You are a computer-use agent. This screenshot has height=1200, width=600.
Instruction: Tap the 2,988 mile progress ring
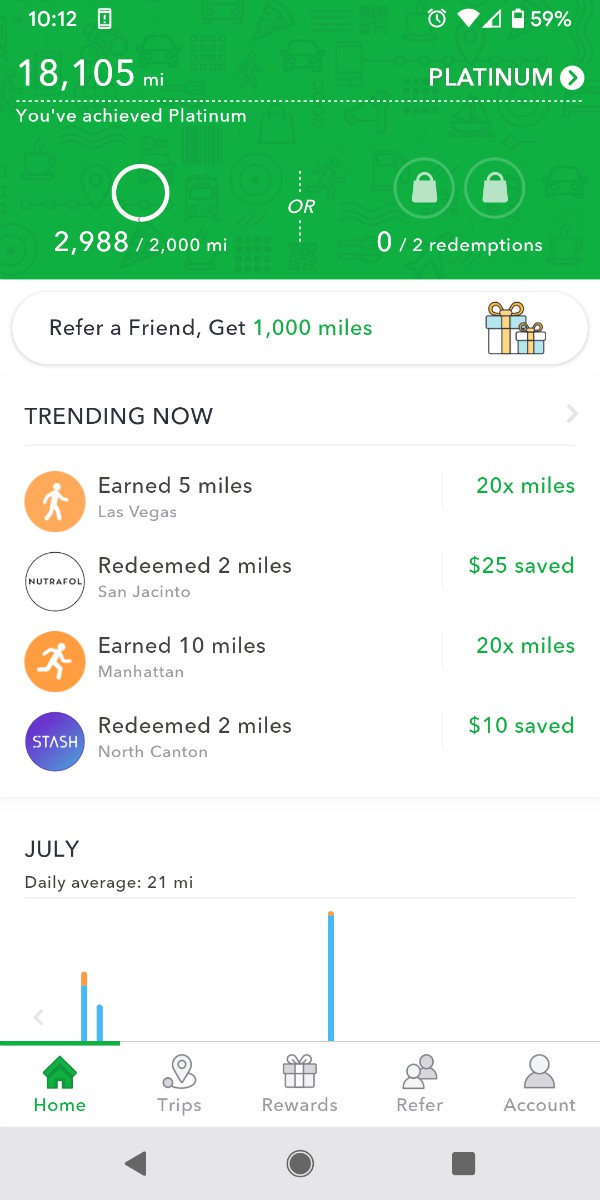(140, 193)
